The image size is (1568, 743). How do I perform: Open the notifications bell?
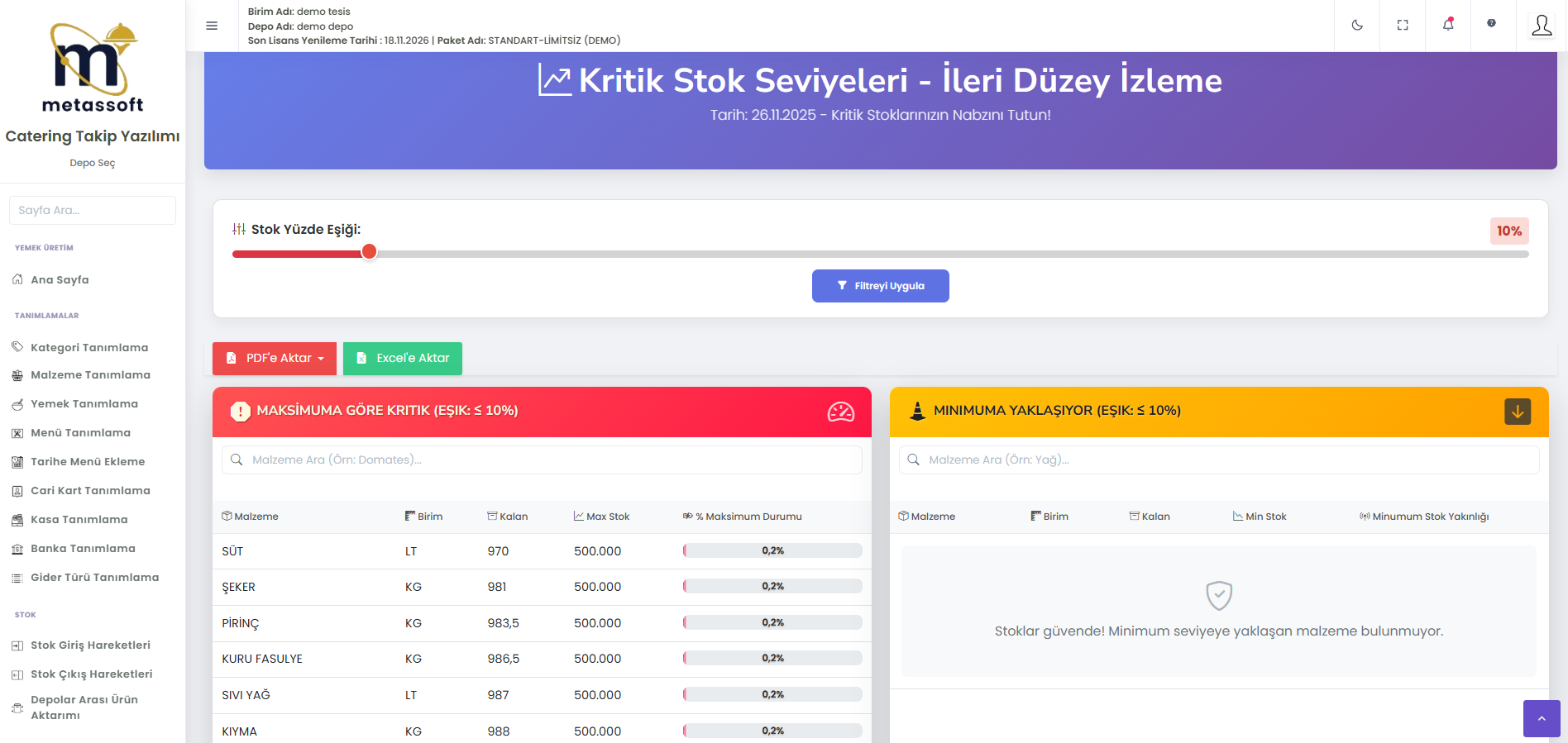click(1448, 25)
